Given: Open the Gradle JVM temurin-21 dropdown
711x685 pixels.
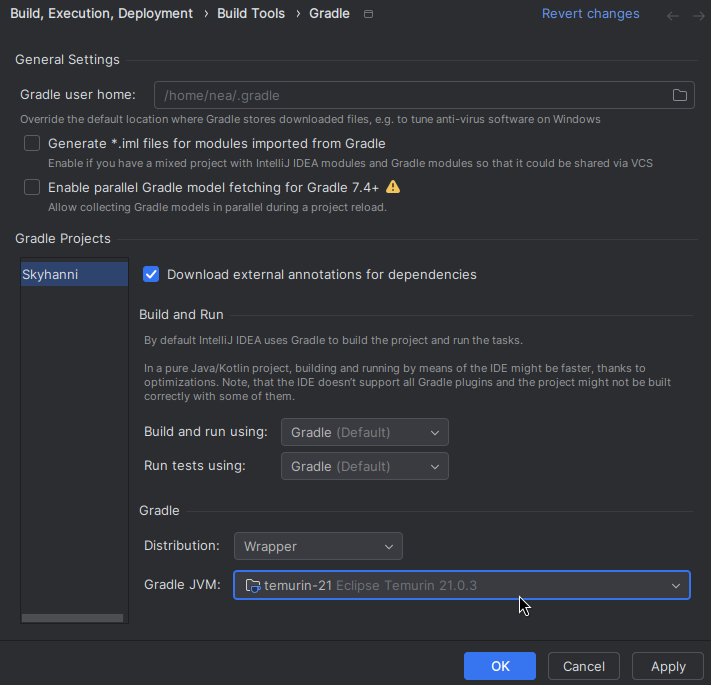Looking at the screenshot, I should tap(462, 585).
